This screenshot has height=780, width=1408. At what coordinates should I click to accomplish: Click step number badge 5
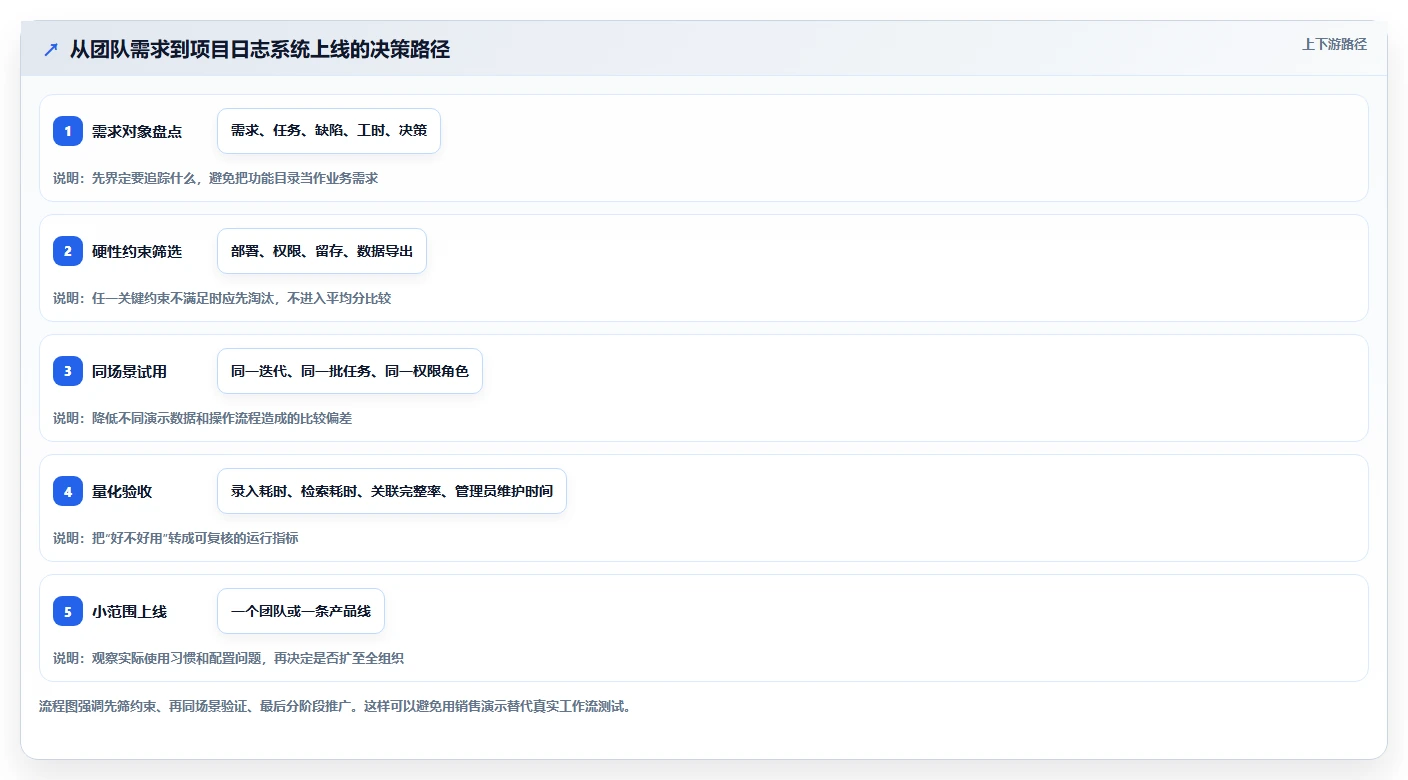pos(68,611)
